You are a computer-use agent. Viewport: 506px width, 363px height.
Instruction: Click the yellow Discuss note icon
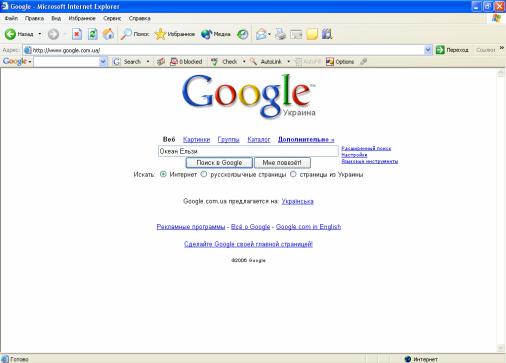(x=312, y=34)
